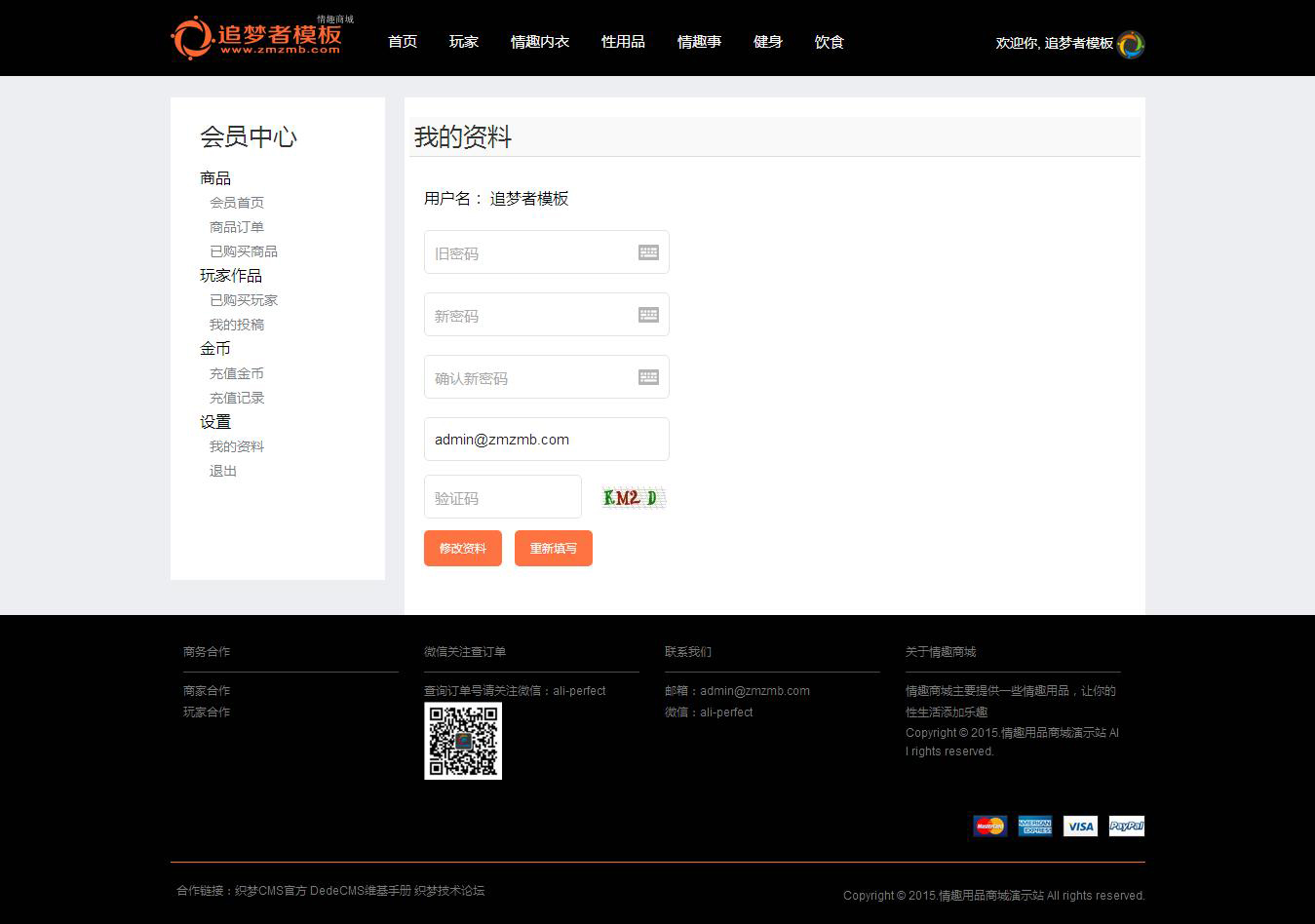This screenshot has width=1315, height=924.
Task: Click the site logo in the header
Action: point(256,38)
